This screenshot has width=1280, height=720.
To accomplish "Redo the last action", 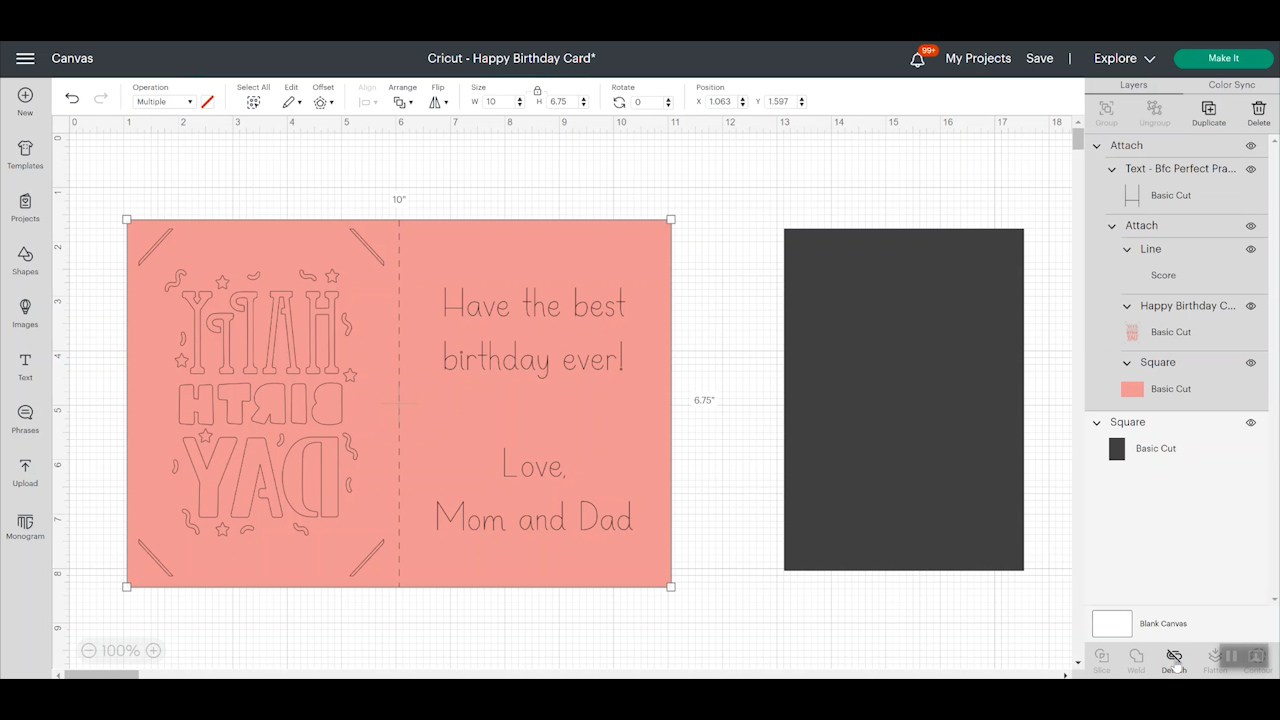I will click(100, 98).
